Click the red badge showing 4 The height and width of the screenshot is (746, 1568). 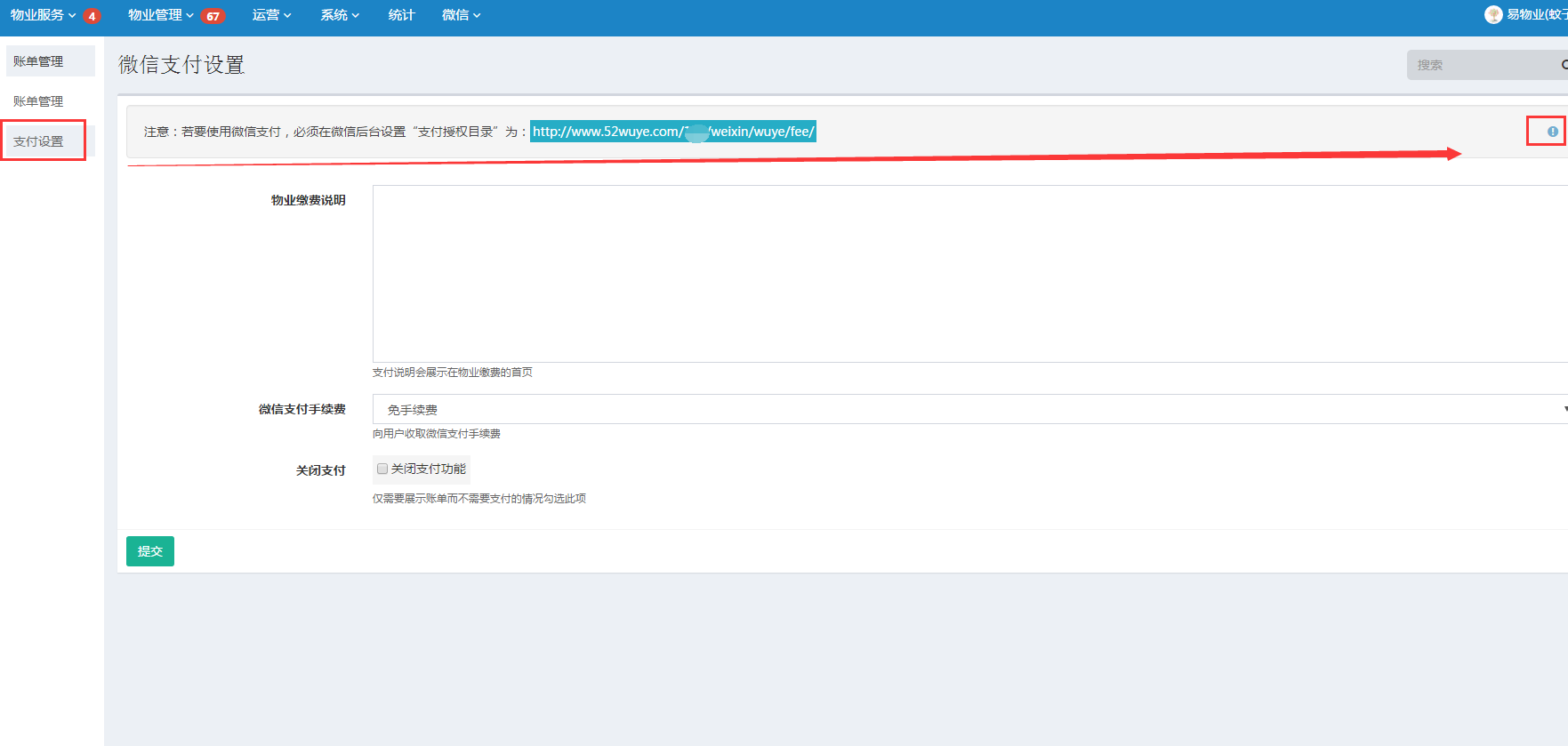coord(92,16)
